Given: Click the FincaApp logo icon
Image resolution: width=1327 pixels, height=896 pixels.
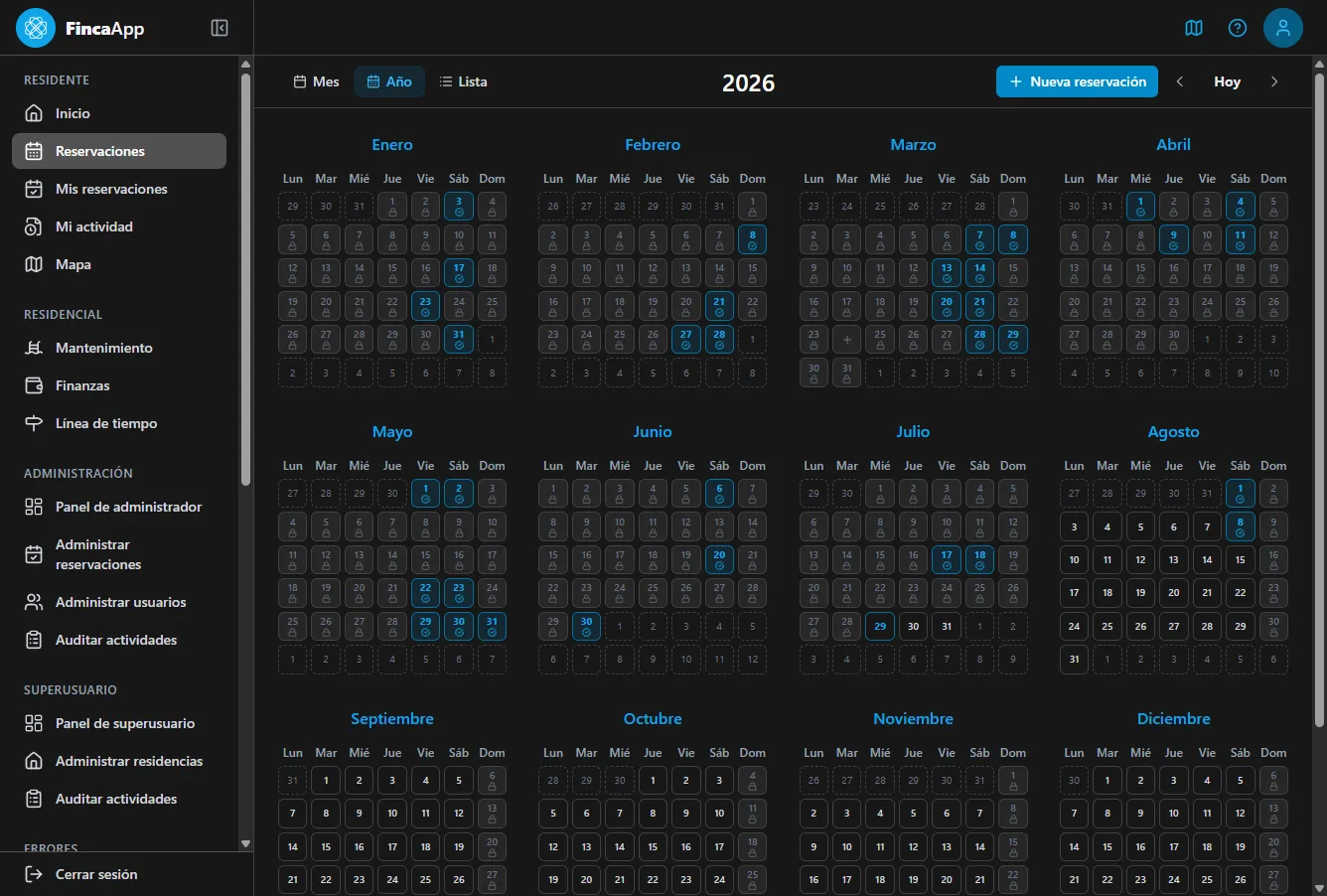Looking at the screenshot, I should pos(36,28).
